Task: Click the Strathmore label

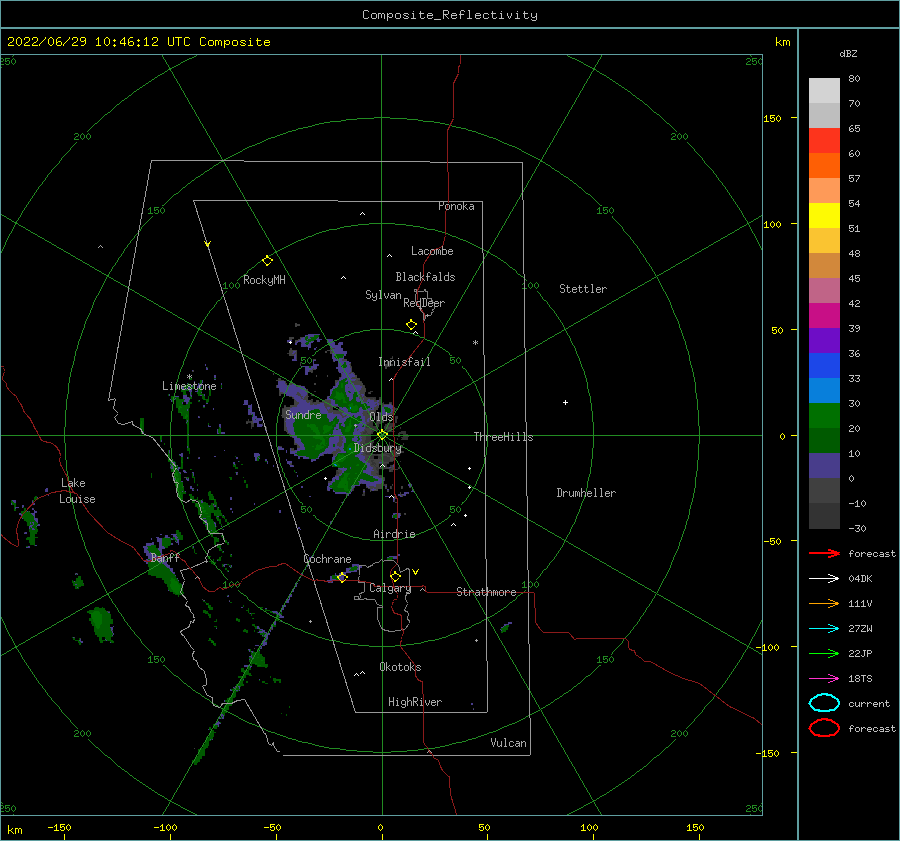Action: point(486,592)
